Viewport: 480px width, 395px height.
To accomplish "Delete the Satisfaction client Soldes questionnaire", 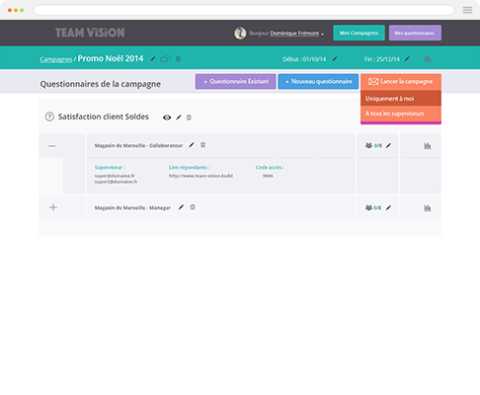I will [x=189, y=117].
